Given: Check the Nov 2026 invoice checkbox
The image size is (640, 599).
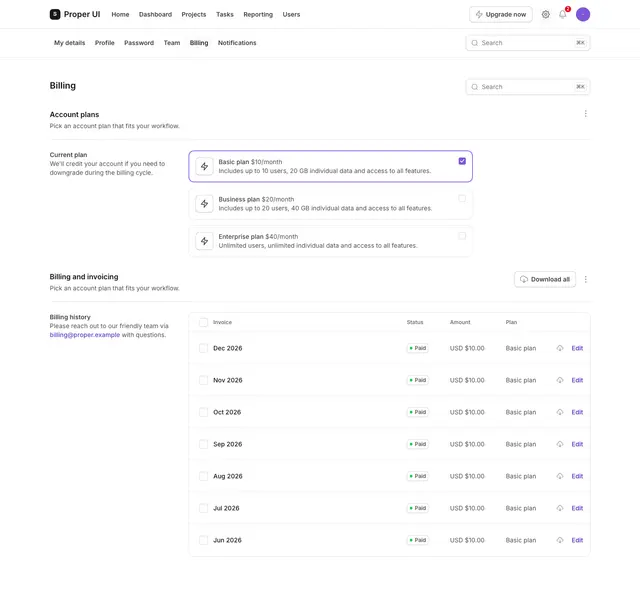Looking at the screenshot, I should click(x=203, y=380).
